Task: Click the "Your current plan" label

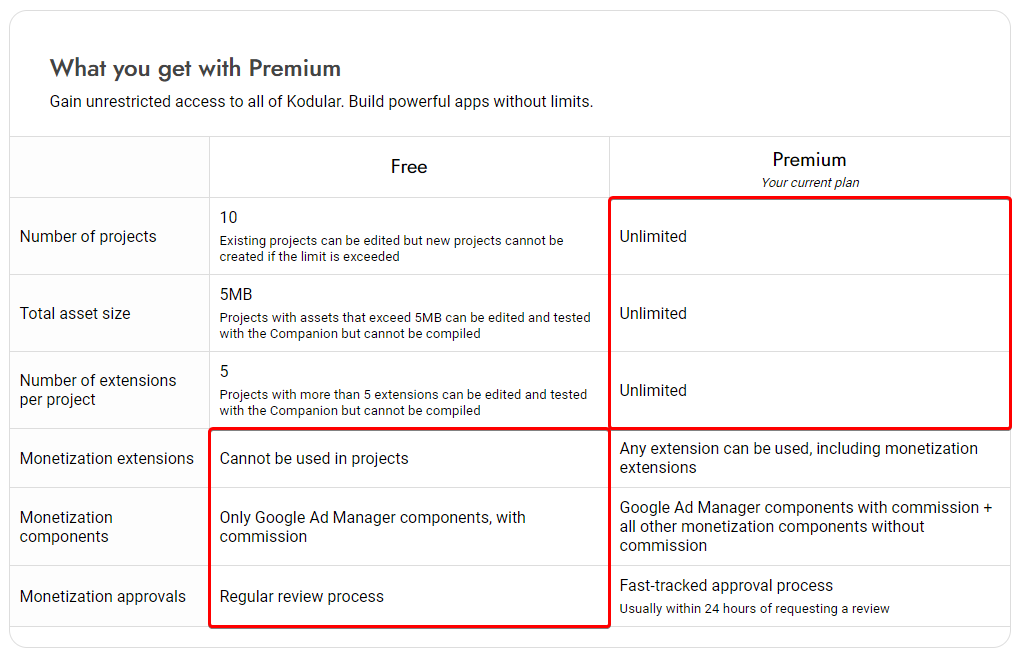Action: click(809, 183)
